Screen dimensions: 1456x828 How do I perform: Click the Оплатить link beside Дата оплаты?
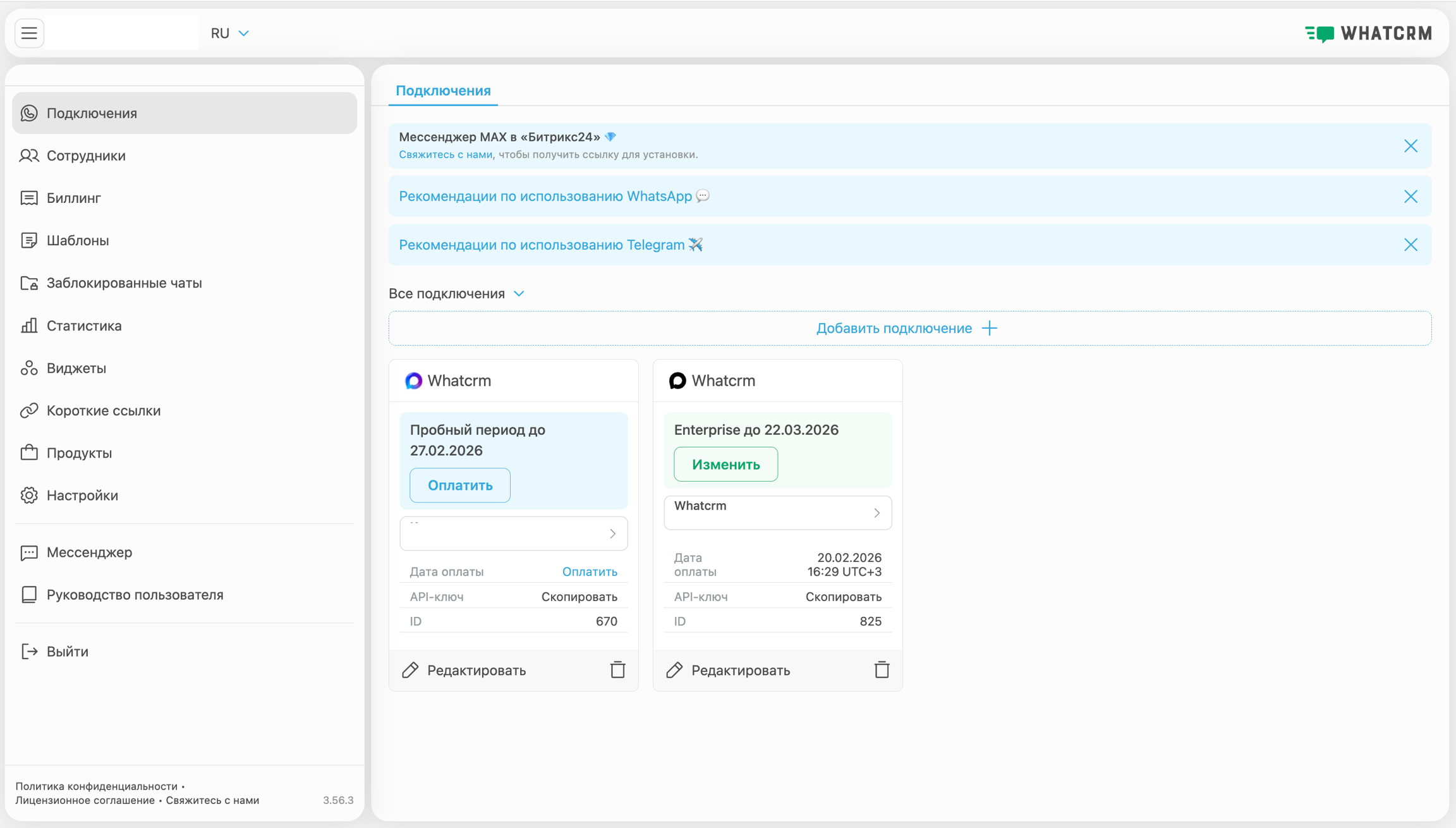(x=590, y=571)
